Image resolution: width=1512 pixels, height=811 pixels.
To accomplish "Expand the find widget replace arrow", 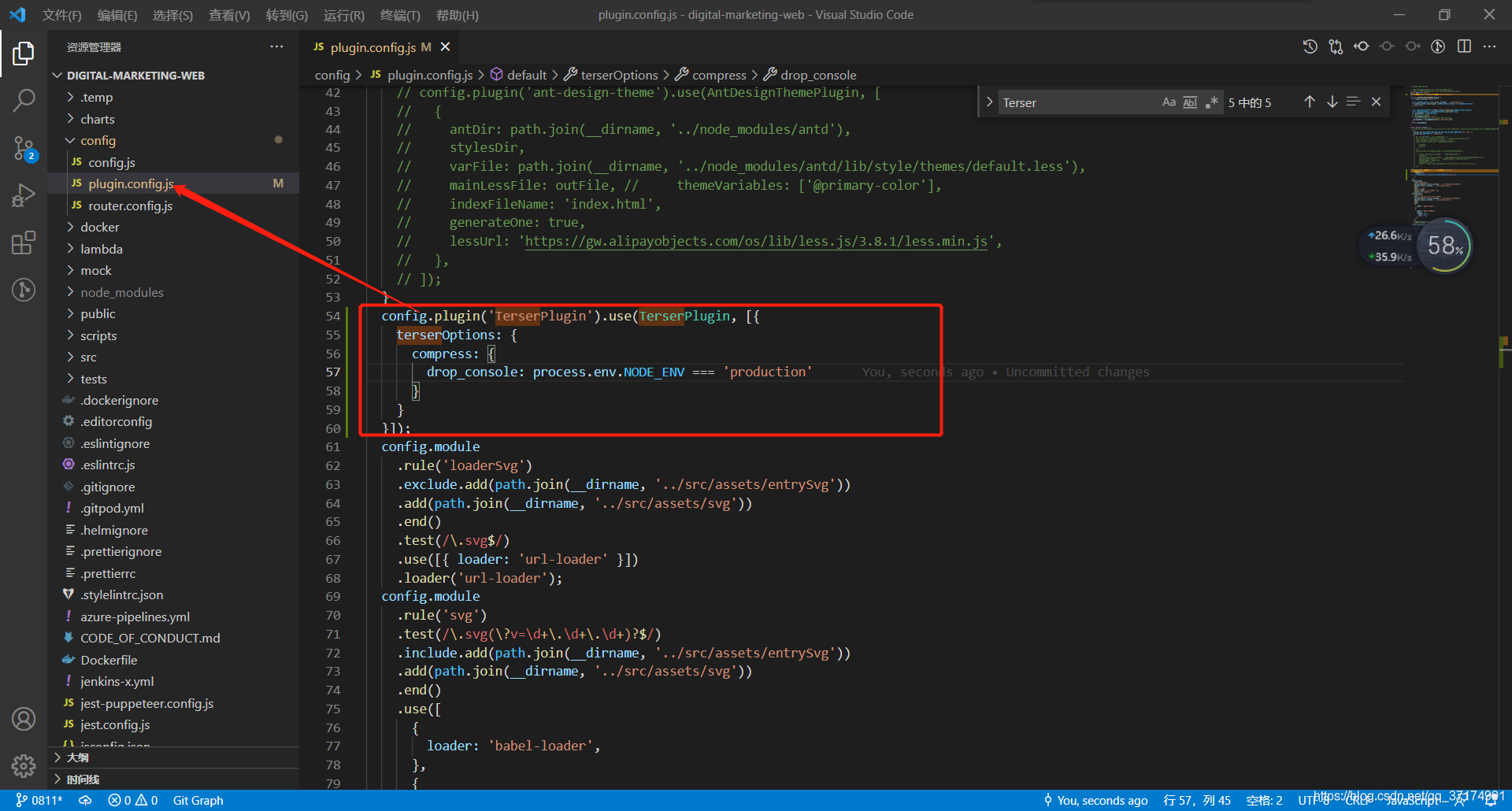I will click(989, 102).
